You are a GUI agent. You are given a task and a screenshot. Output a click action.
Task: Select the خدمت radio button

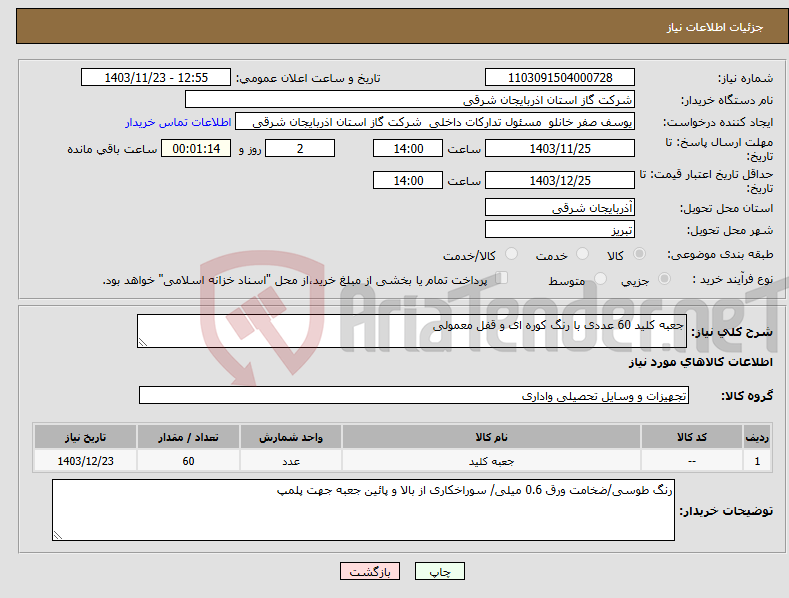[582, 254]
